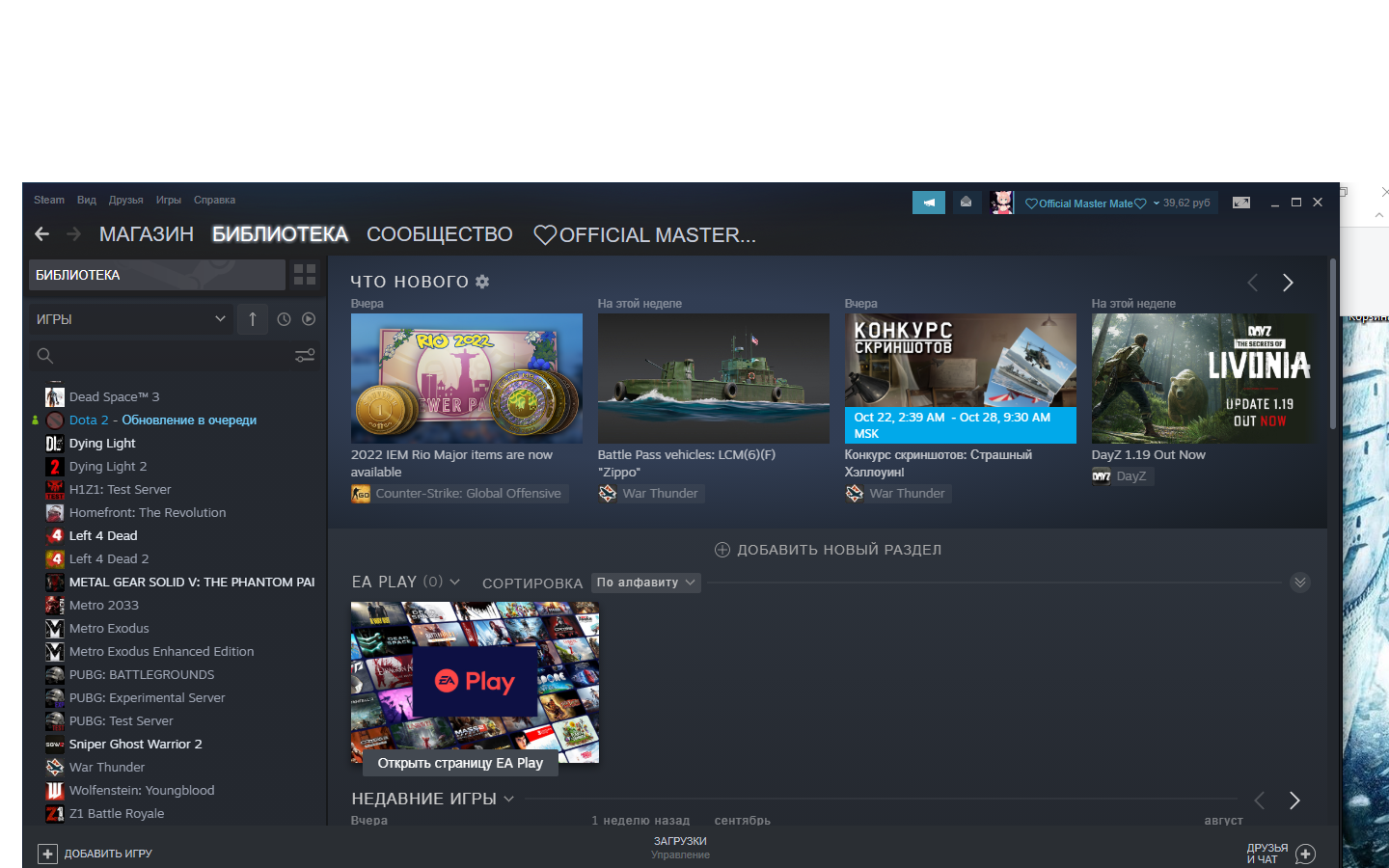Expand the НЕДАВНИЕ ИГРЫ dropdown
The height and width of the screenshot is (868, 1389).
(x=509, y=799)
